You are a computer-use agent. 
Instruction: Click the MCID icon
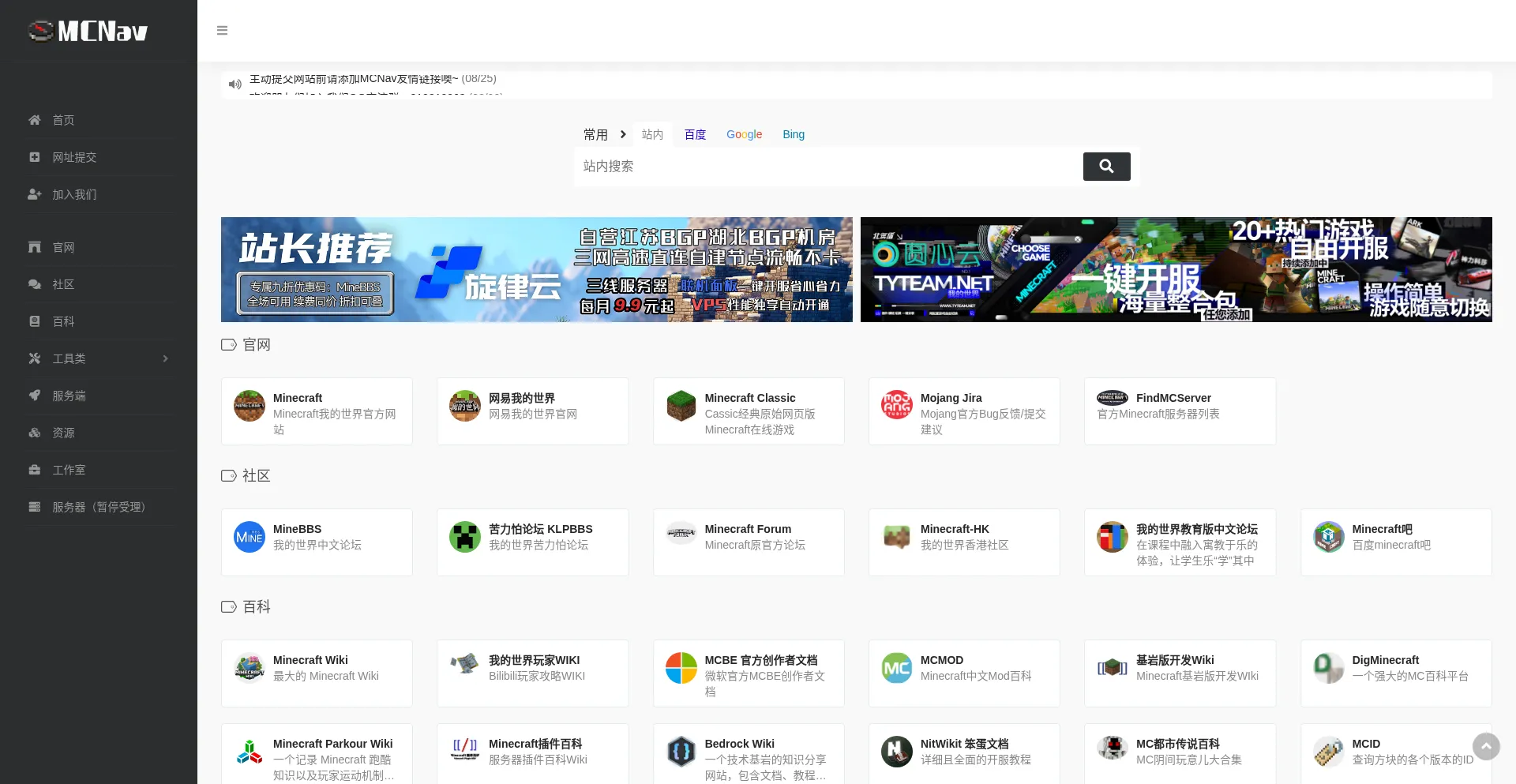(x=1329, y=752)
